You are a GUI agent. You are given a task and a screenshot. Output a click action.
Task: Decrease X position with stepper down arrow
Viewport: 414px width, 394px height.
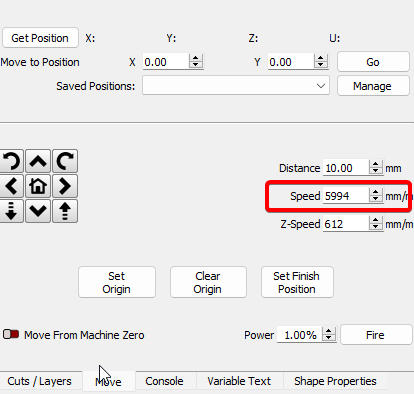pos(196,65)
